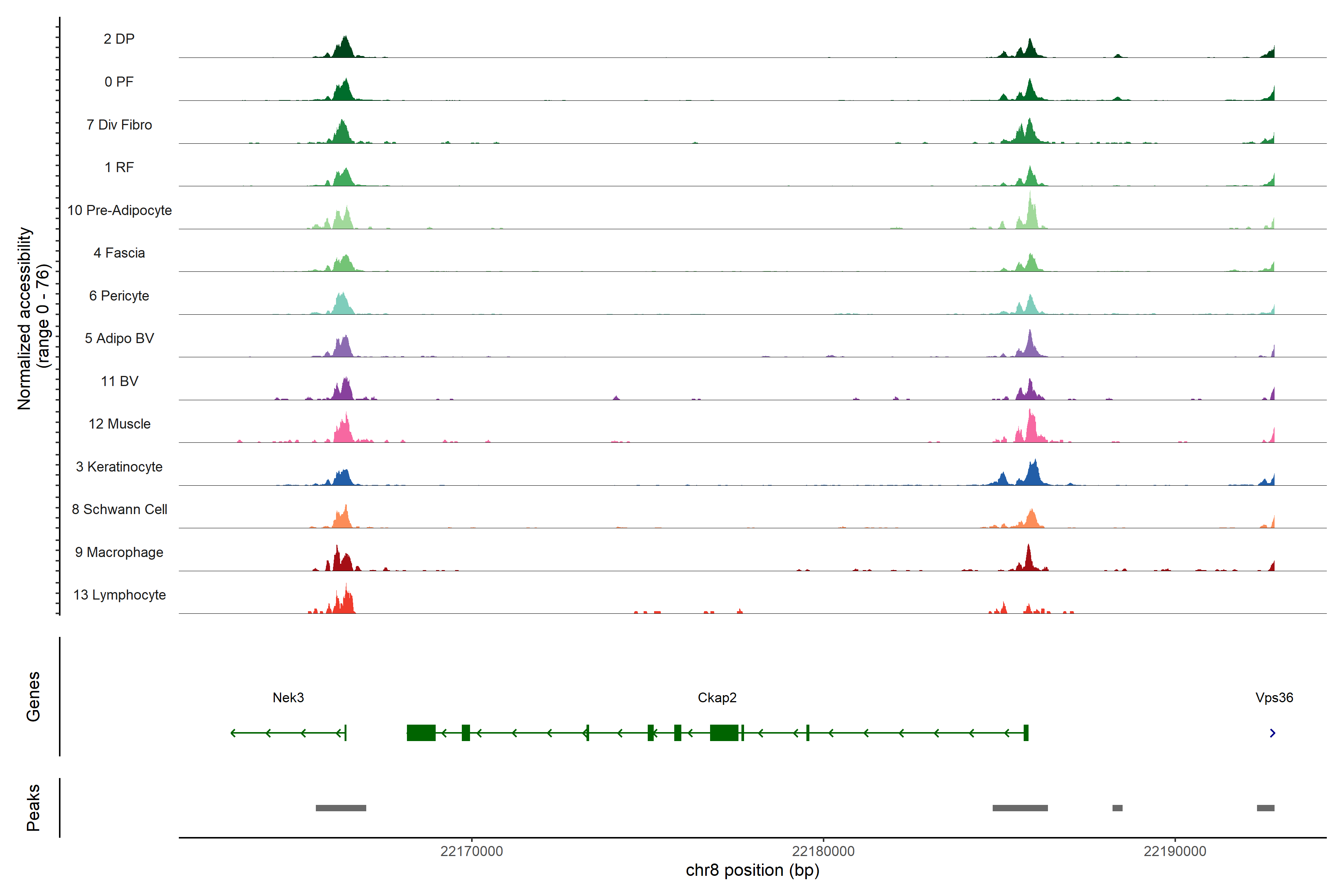This screenshot has height=896, width=1344.
Task: Click the rightmost gray peak bar
Action: (1265, 808)
